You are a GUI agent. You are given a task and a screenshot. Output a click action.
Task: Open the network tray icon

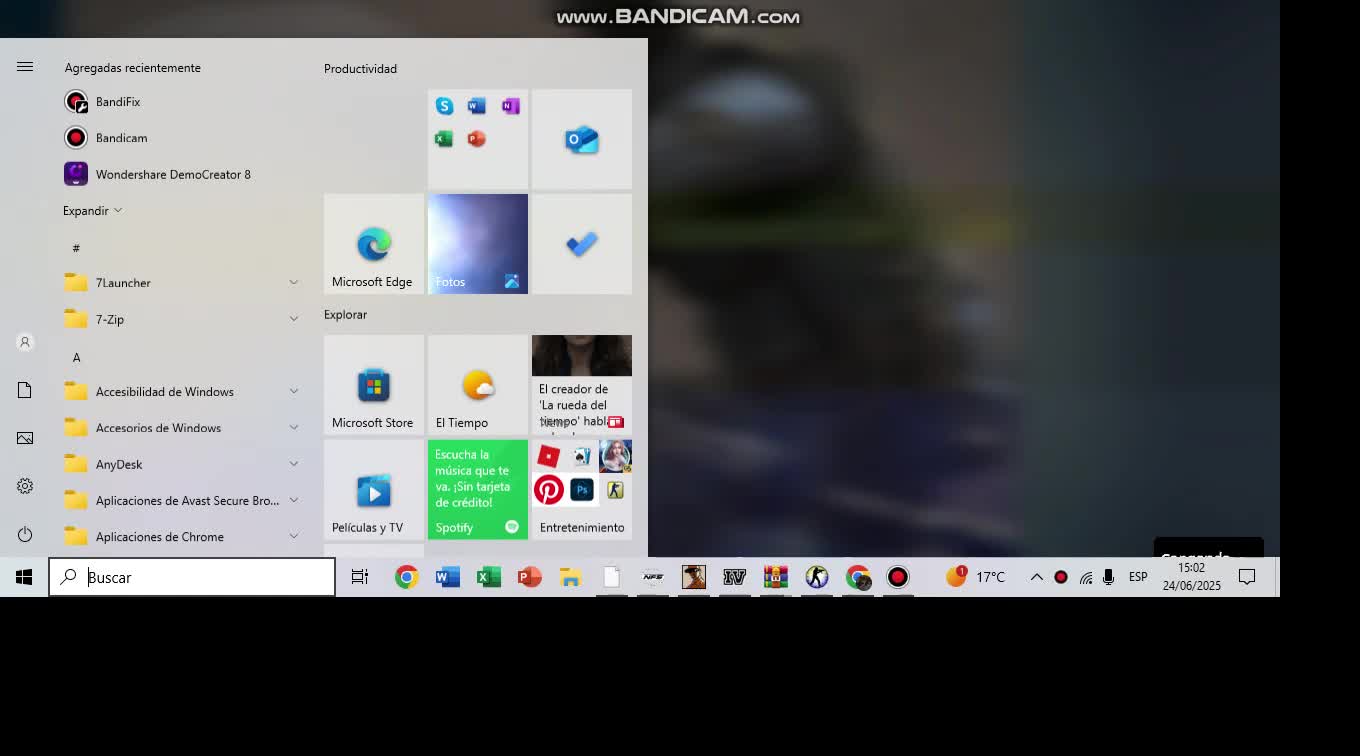1085,577
